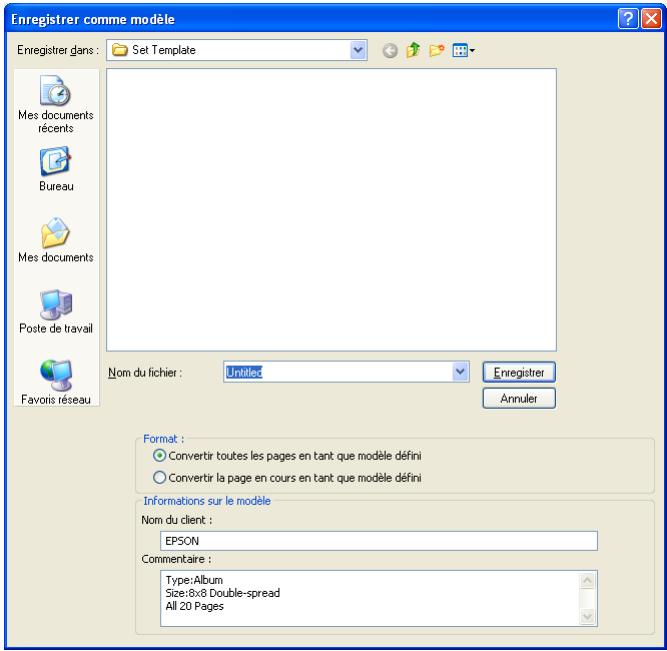Image resolution: width=667 pixels, height=651 pixels.
Task: Go back to previous folder
Action: (390, 51)
